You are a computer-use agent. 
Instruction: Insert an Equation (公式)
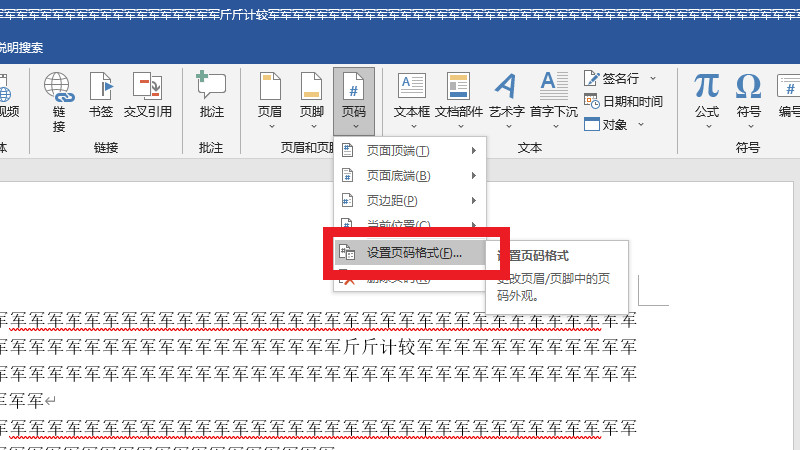tap(707, 101)
